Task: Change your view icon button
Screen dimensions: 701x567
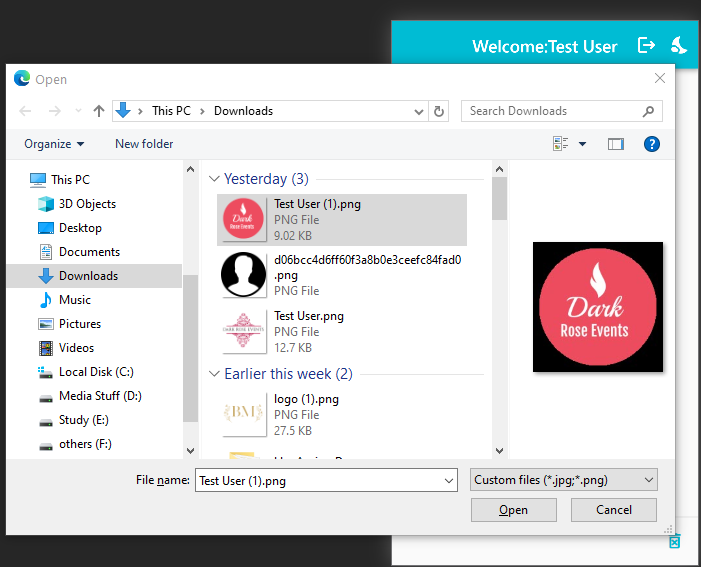Action: click(561, 144)
